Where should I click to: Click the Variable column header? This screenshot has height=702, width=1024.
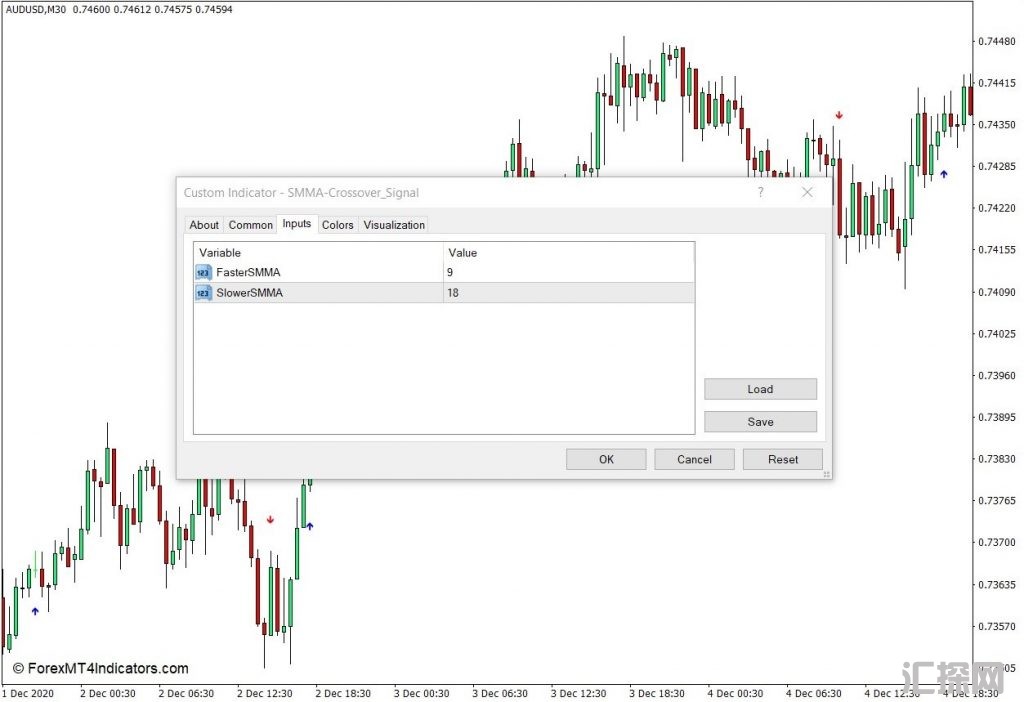pos(318,252)
